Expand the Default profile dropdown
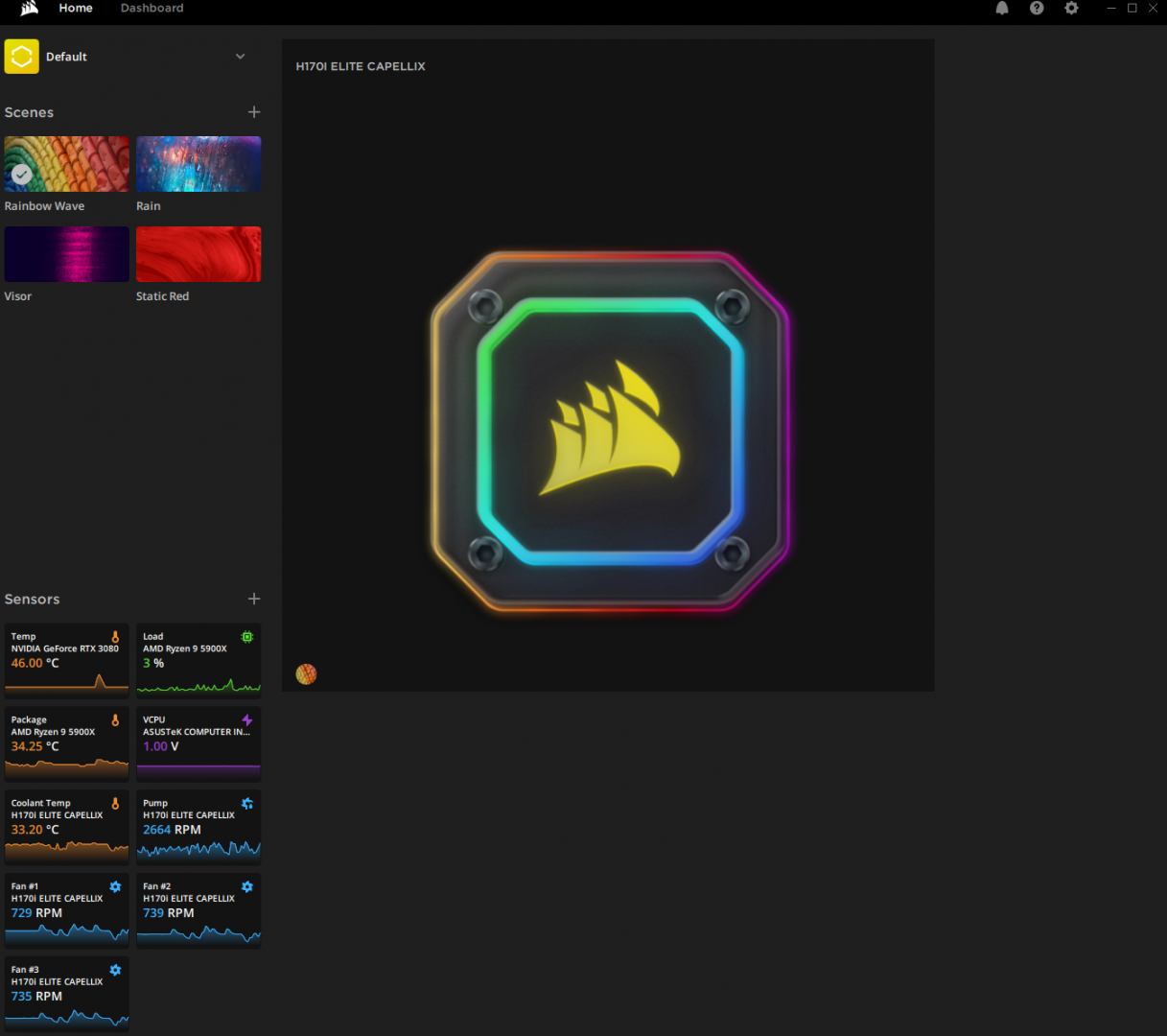Screen dimensions: 1167x1036 click(241, 57)
